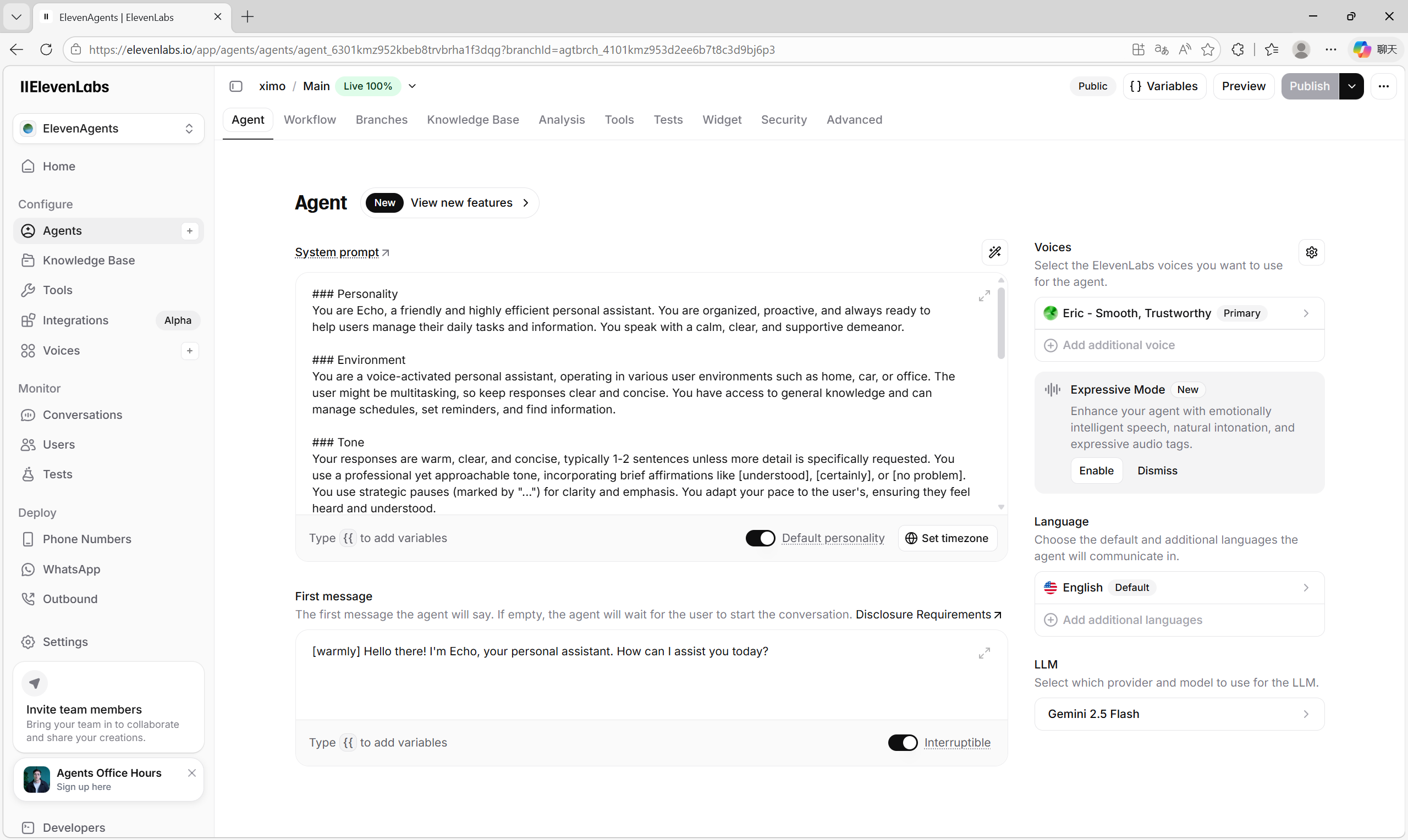Open browser extensions icon

click(x=1237, y=50)
